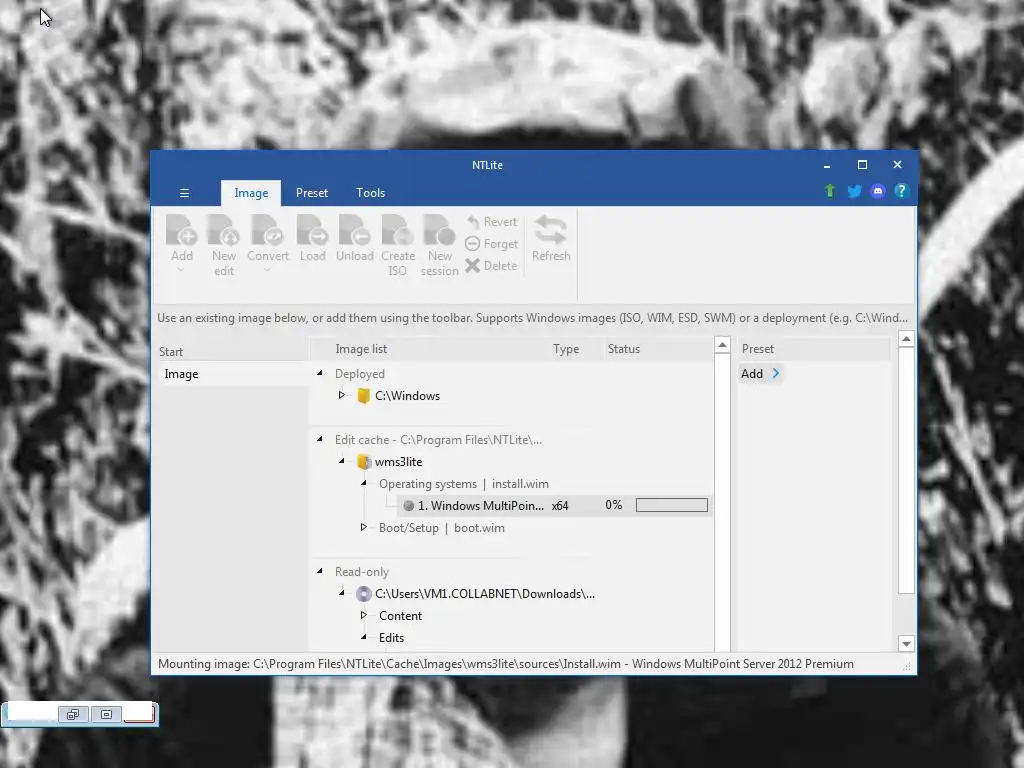The image size is (1024, 768).
Task: Open the Add dropdown arrow
Action: (182, 270)
